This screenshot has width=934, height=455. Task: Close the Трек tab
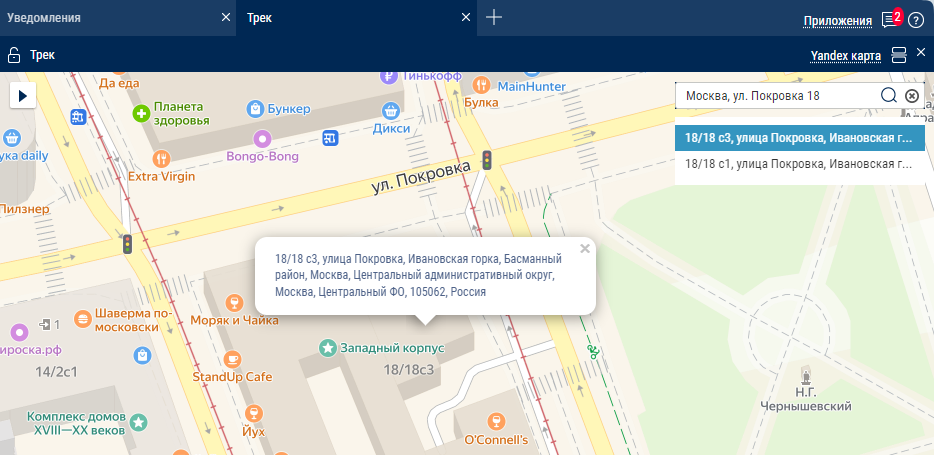(466, 17)
